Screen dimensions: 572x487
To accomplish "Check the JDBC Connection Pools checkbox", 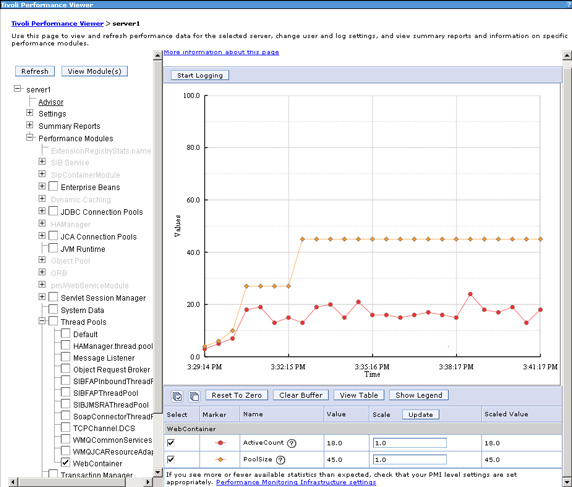I will click(53, 211).
